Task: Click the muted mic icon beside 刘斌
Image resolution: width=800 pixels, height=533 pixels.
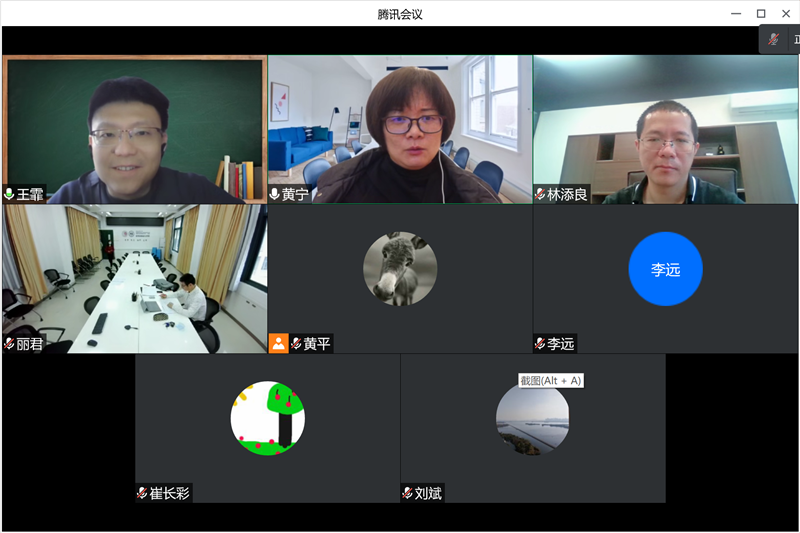Action: pos(407,493)
